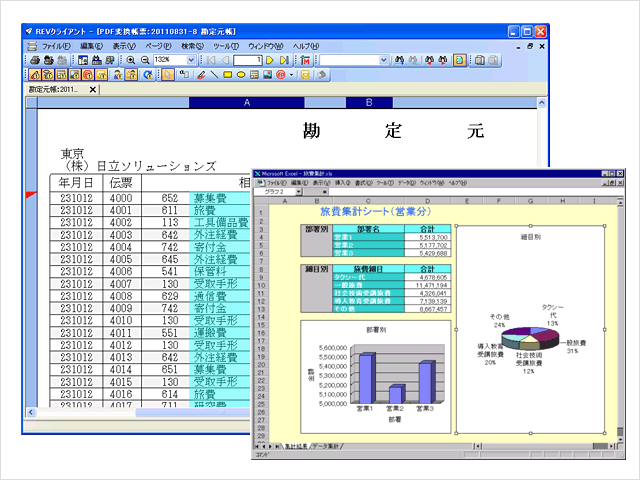Open the ファイル(F) menu in REV client
The width and height of the screenshot is (640, 480).
point(55,46)
